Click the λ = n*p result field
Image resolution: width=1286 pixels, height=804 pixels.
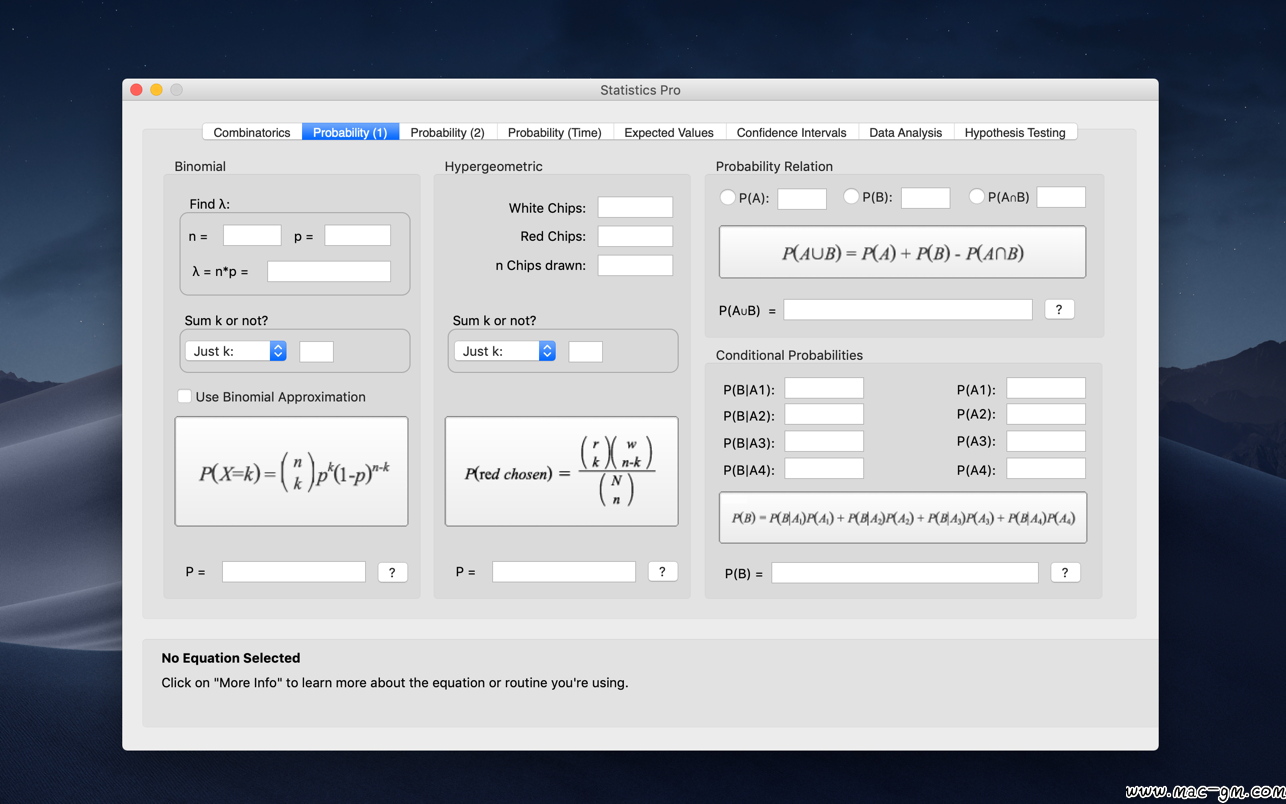pos(329,271)
